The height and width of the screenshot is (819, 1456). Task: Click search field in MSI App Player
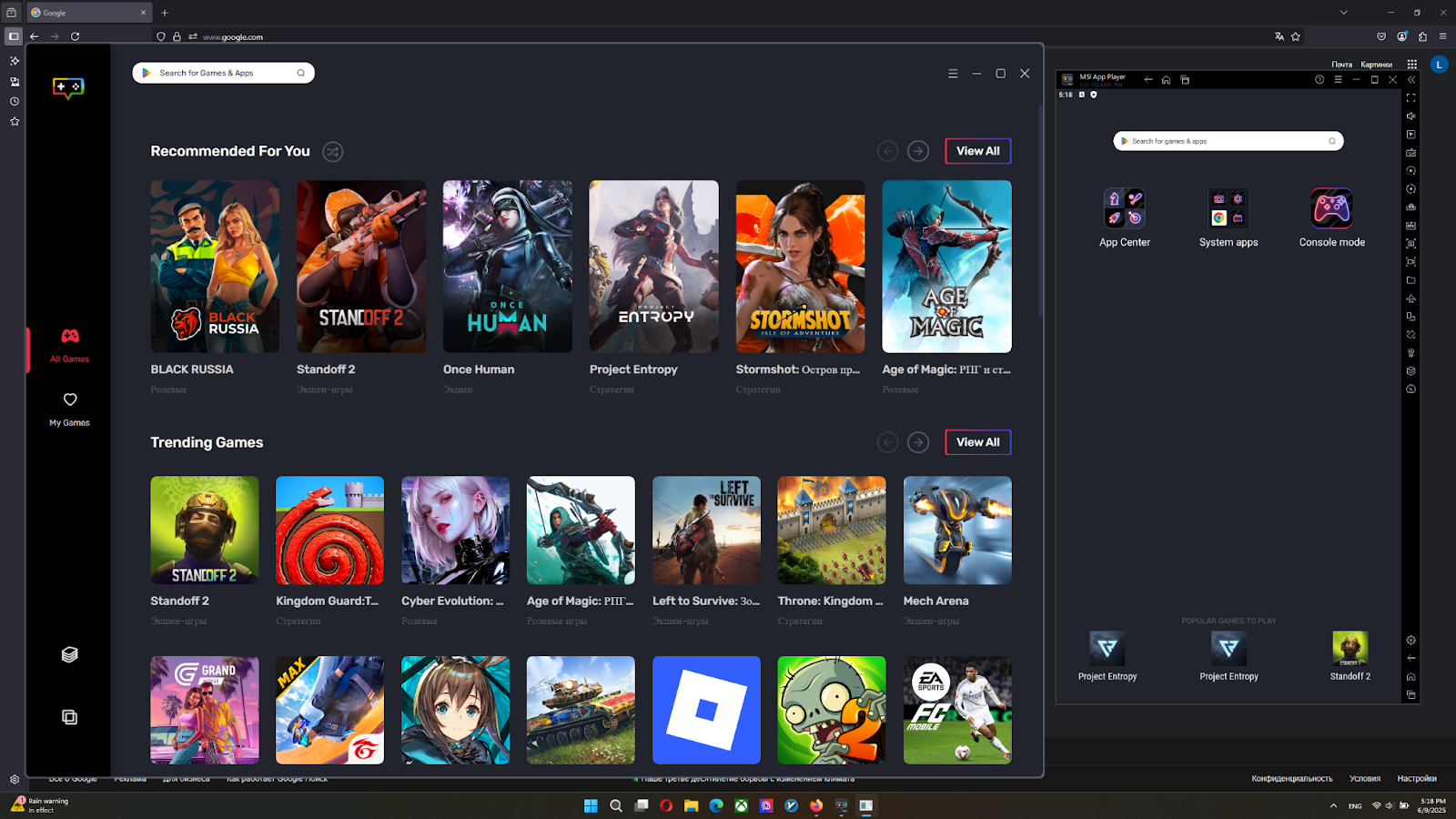(1228, 141)
